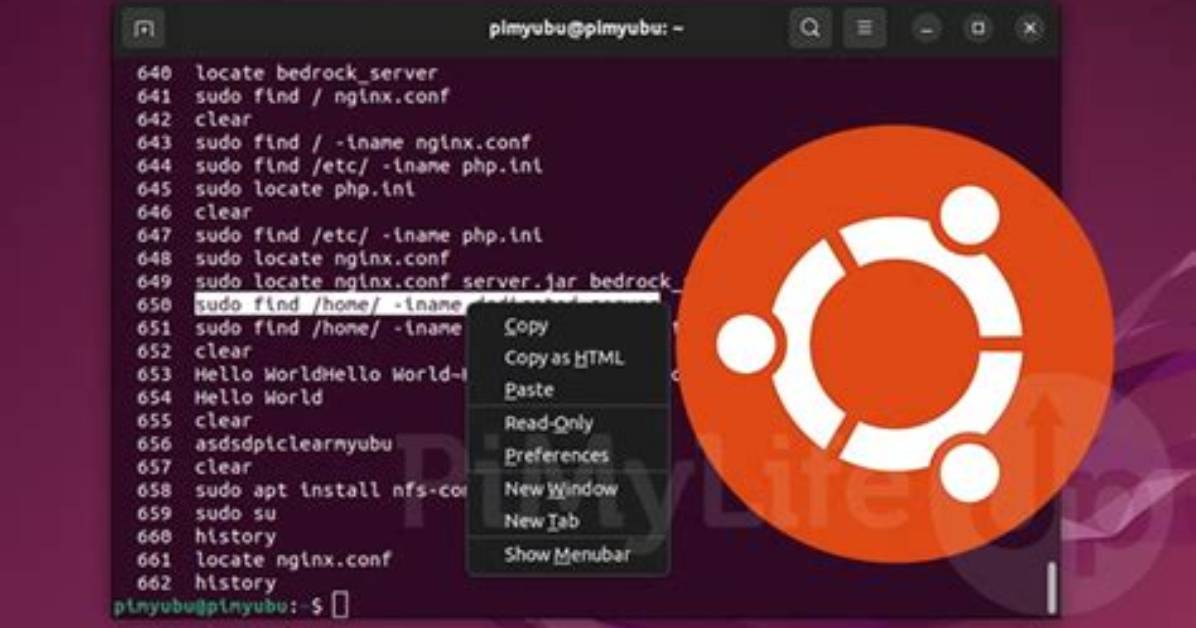Open a new terminal tab with the header icon
Image resolution: width=1196 pixels, height=628 pixels.
click(143, 29)
